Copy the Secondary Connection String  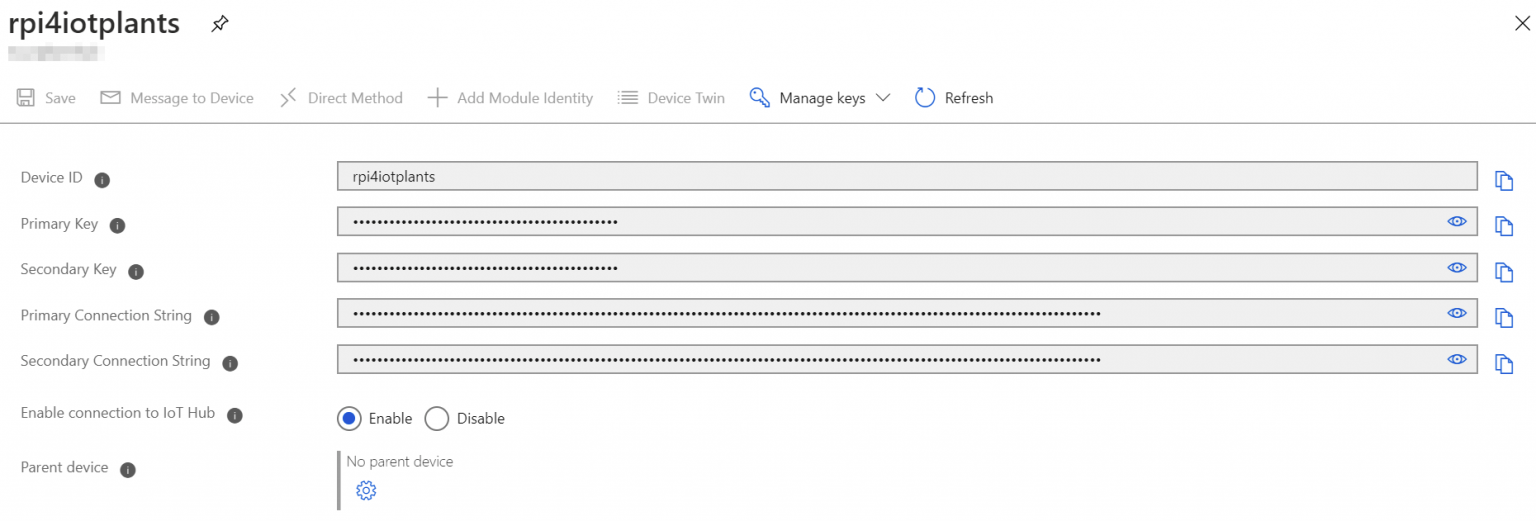[1504, 364]
